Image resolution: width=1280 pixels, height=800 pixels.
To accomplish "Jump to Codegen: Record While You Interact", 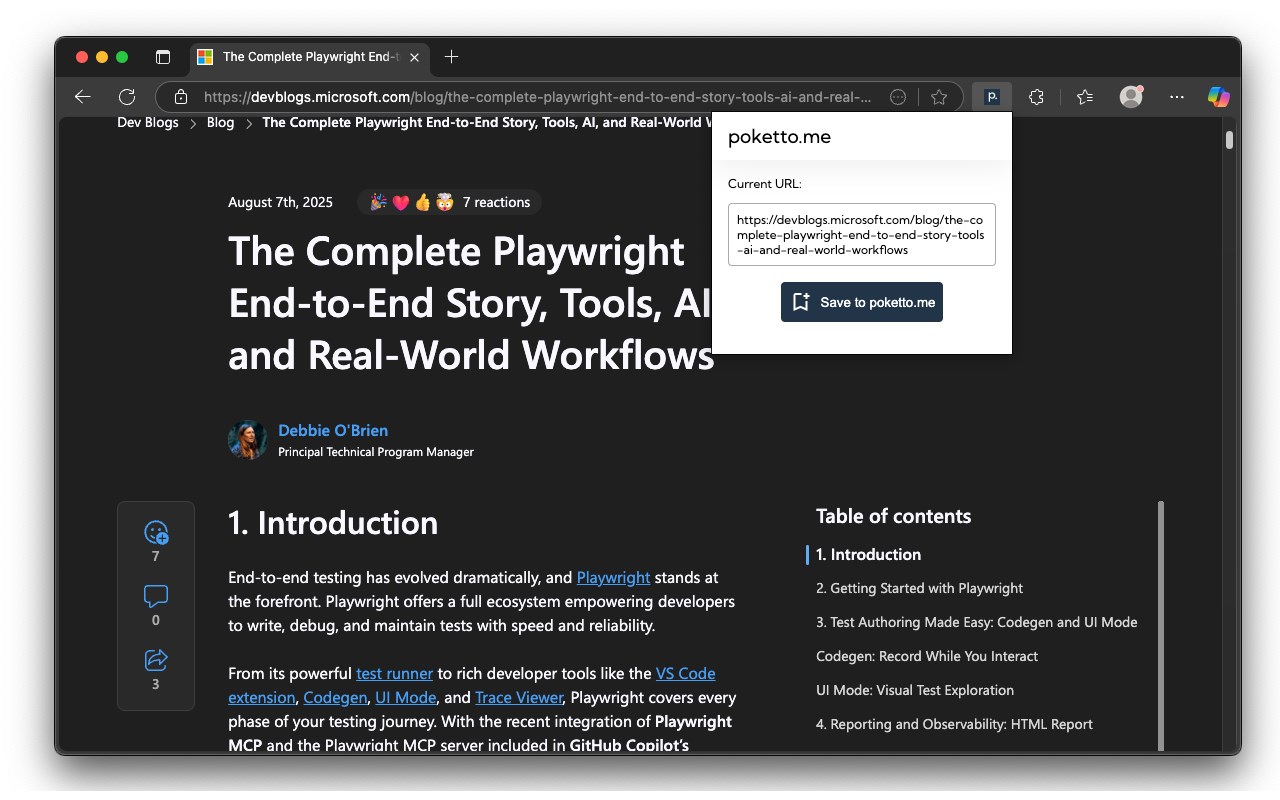I will coord(927,656).
